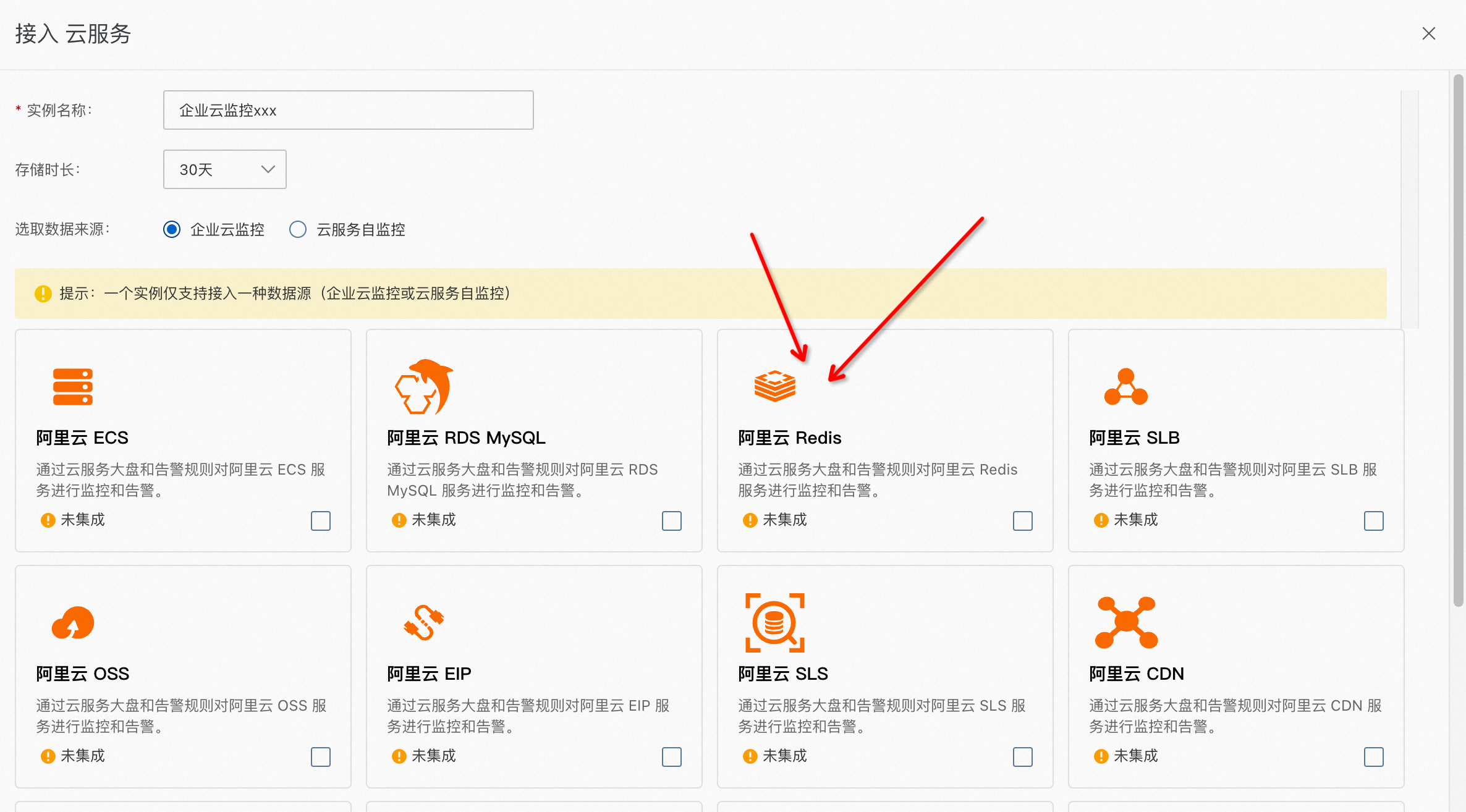The height and width of the screenshot is (812, 1466).
Task: Click the 阿里云 CDN card title
Action: coord(1137,674)
